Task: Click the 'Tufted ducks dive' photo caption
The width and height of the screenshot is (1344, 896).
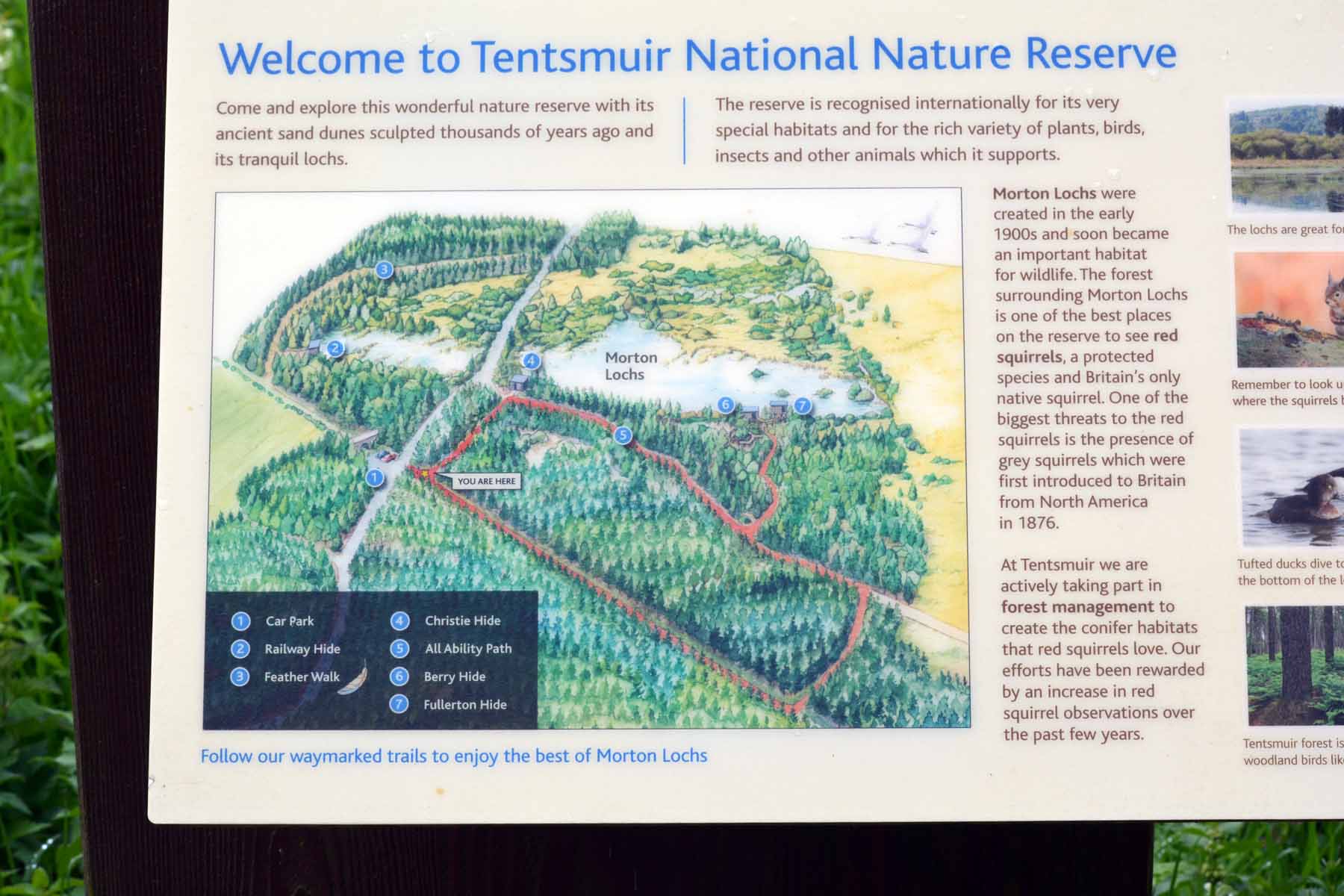Action: [1291, 572]
